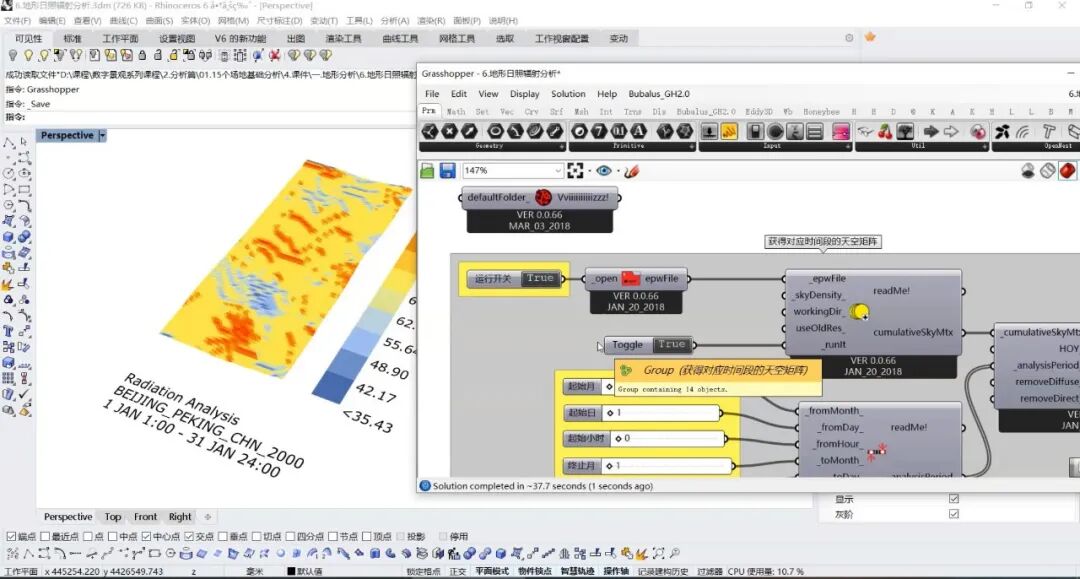Select the cherry icon in Util panel
The image size is (1080, 579).
[885, 131]
